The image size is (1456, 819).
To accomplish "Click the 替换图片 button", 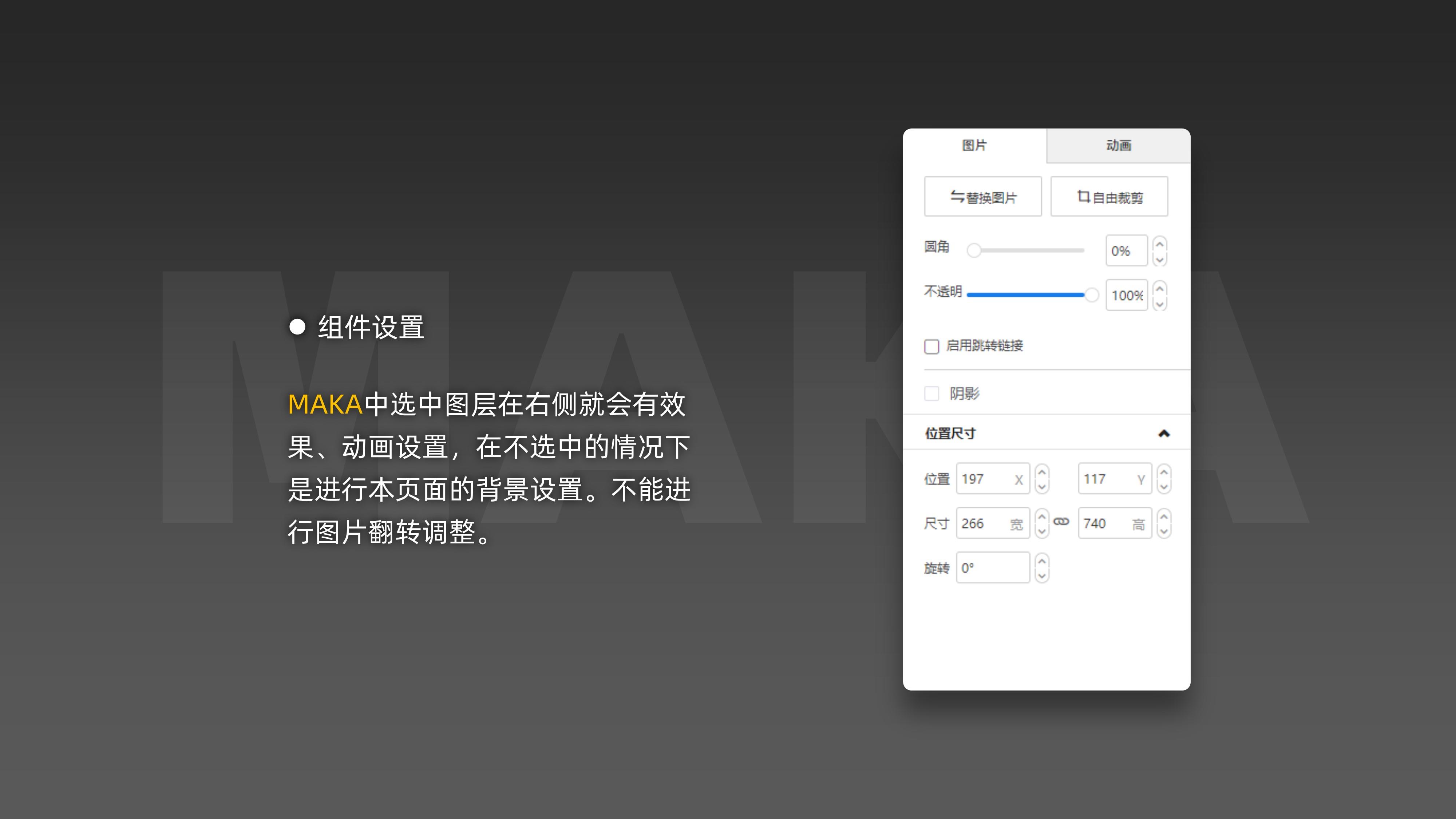I will (x=983, y=197).
